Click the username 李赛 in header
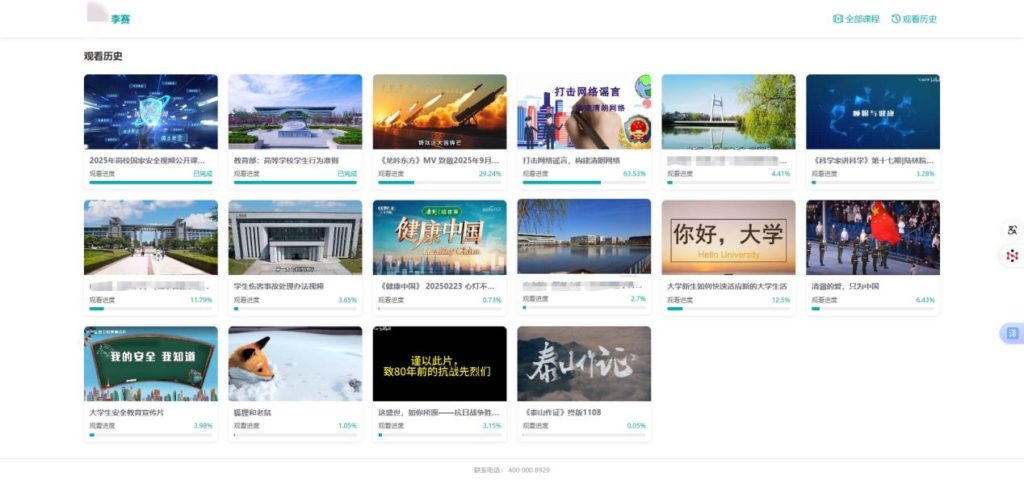 coord(120,19)
